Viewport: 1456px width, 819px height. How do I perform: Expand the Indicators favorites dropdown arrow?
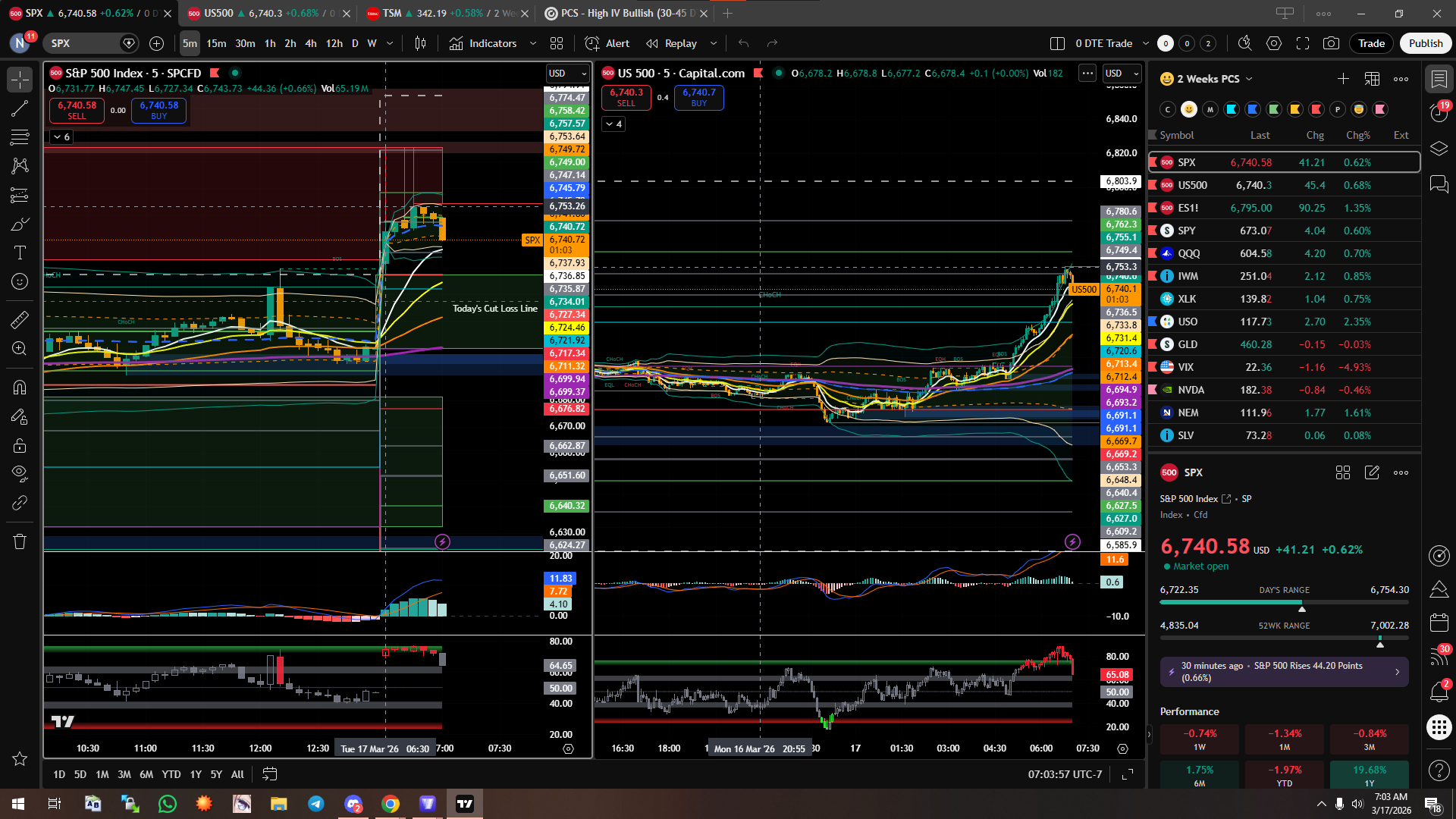533,43
